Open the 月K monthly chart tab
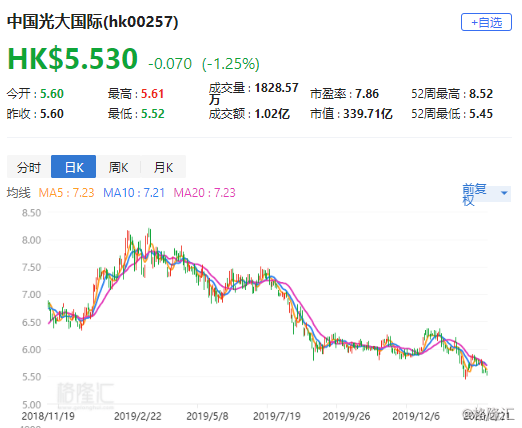This screenshot has height=428, width=522. 163,167
